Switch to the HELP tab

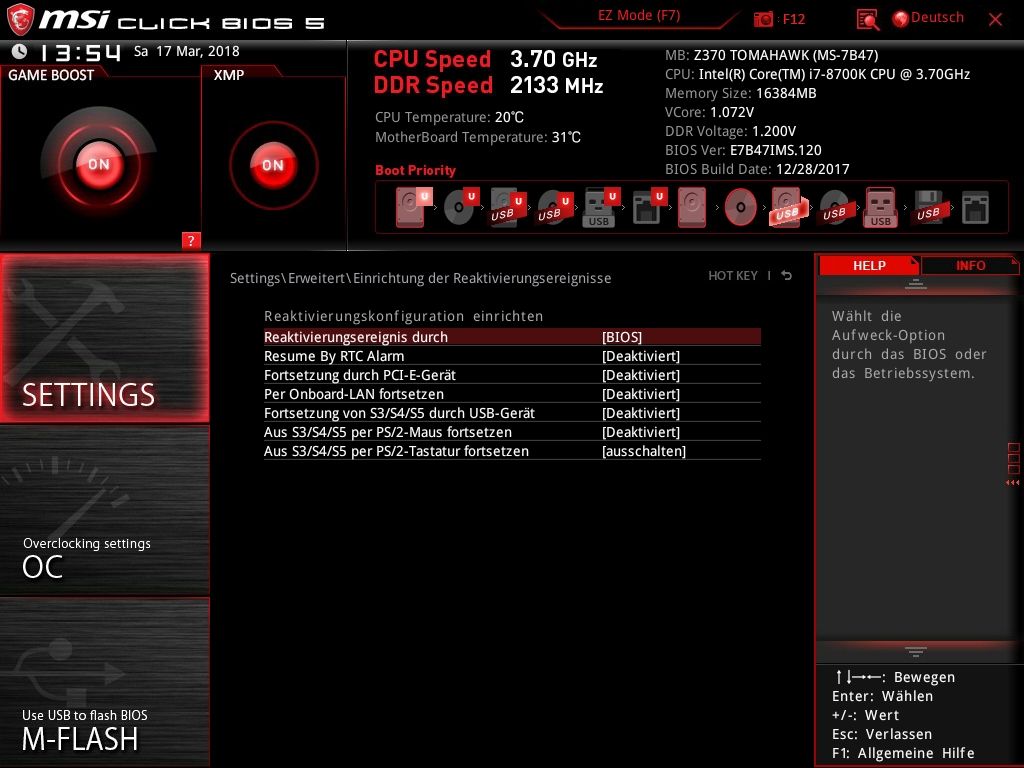pos(869,265)
